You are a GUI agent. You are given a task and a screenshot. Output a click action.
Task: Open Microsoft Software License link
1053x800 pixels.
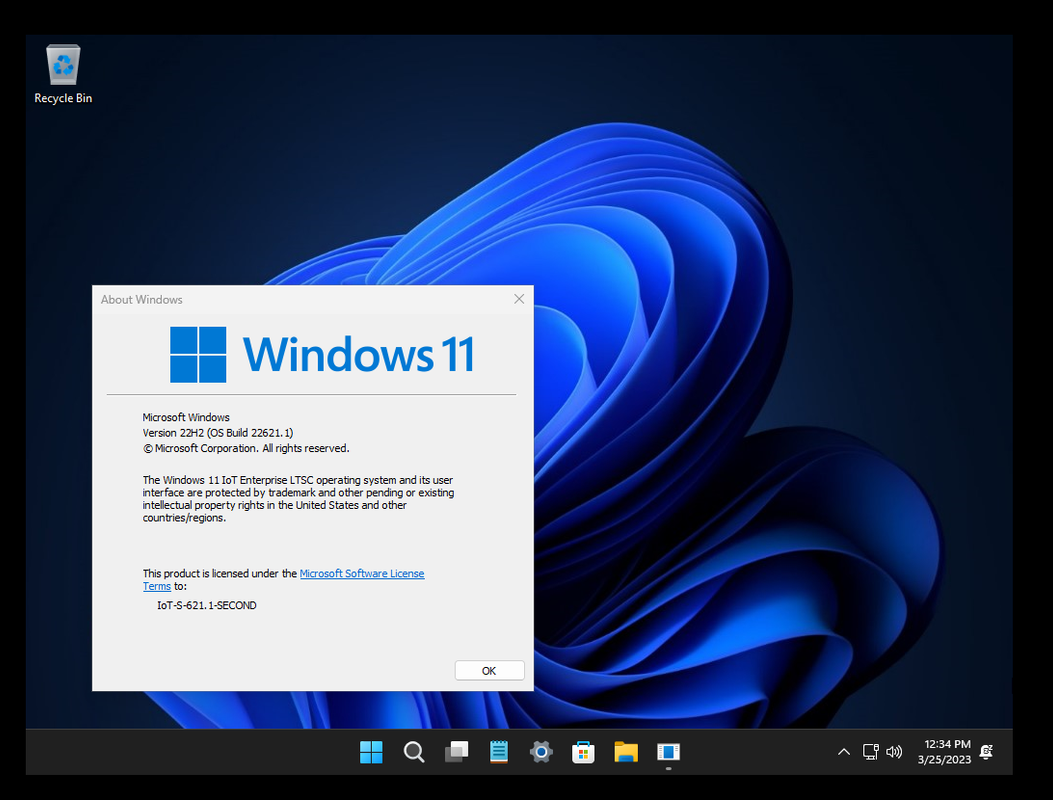(x=362, y=574)
